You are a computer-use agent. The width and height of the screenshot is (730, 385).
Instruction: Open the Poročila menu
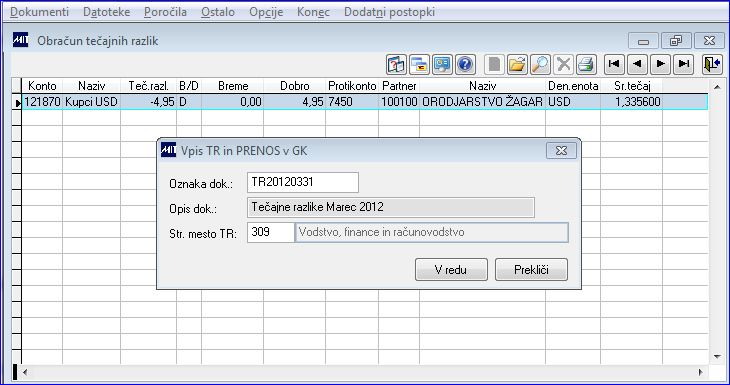165,12
